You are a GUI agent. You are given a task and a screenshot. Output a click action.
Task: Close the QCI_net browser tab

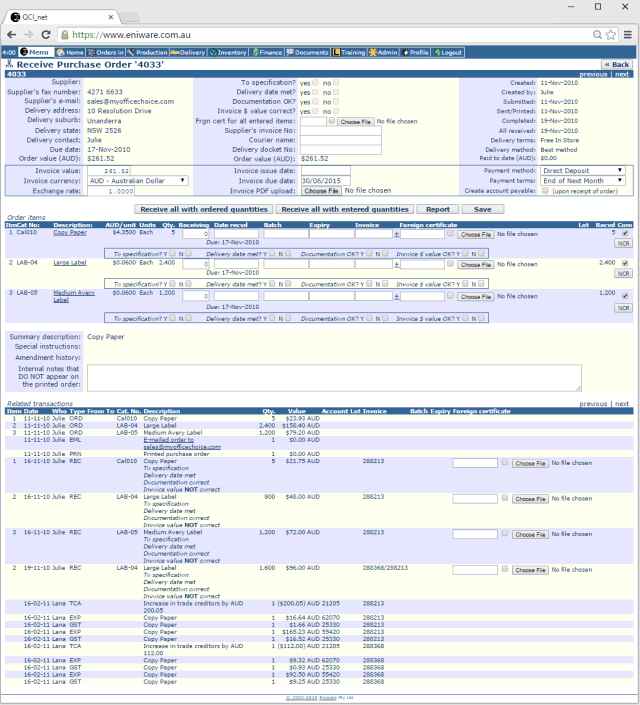pos(111,17)
